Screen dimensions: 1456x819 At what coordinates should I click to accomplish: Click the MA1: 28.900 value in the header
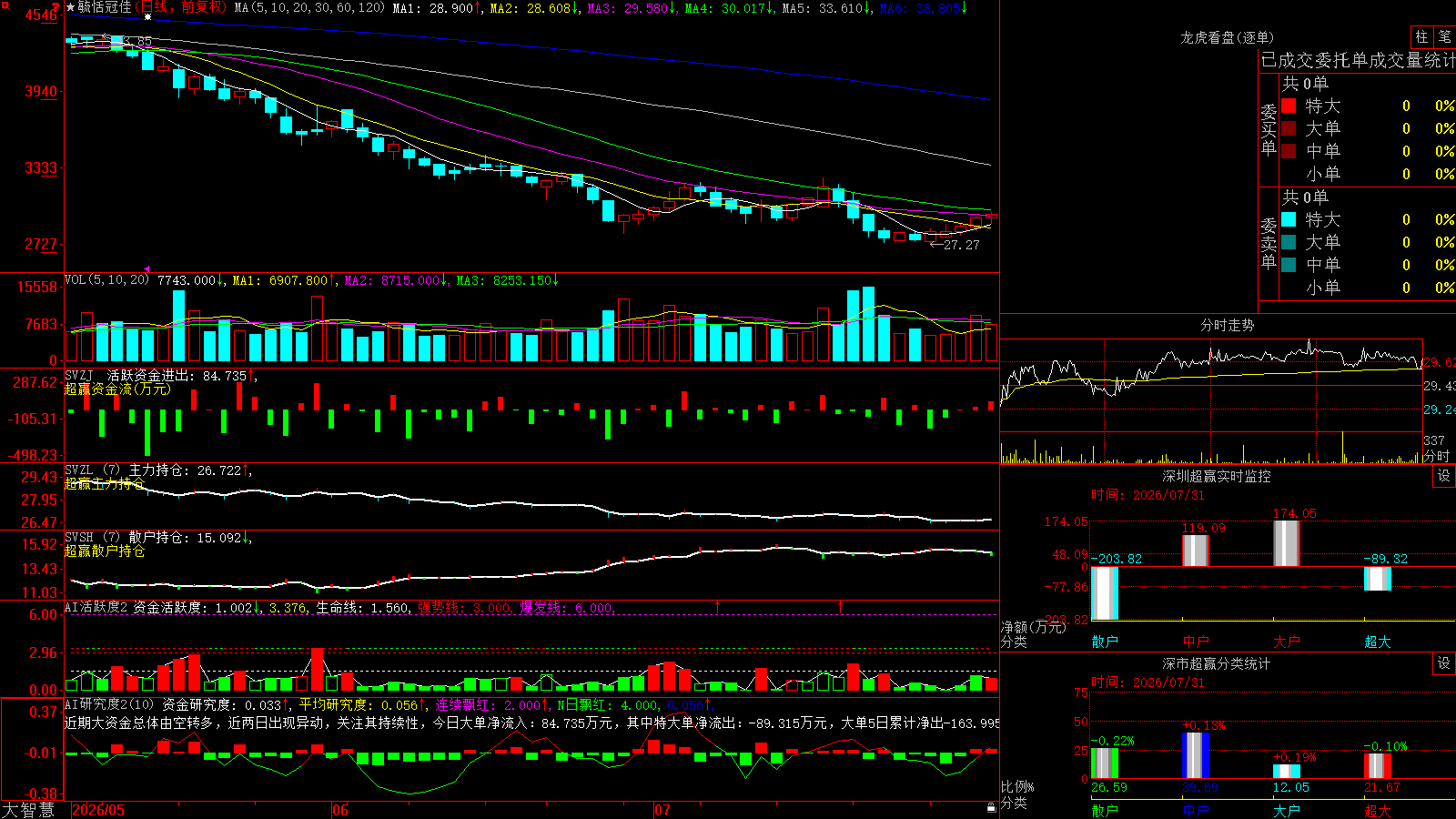[437, 7]
